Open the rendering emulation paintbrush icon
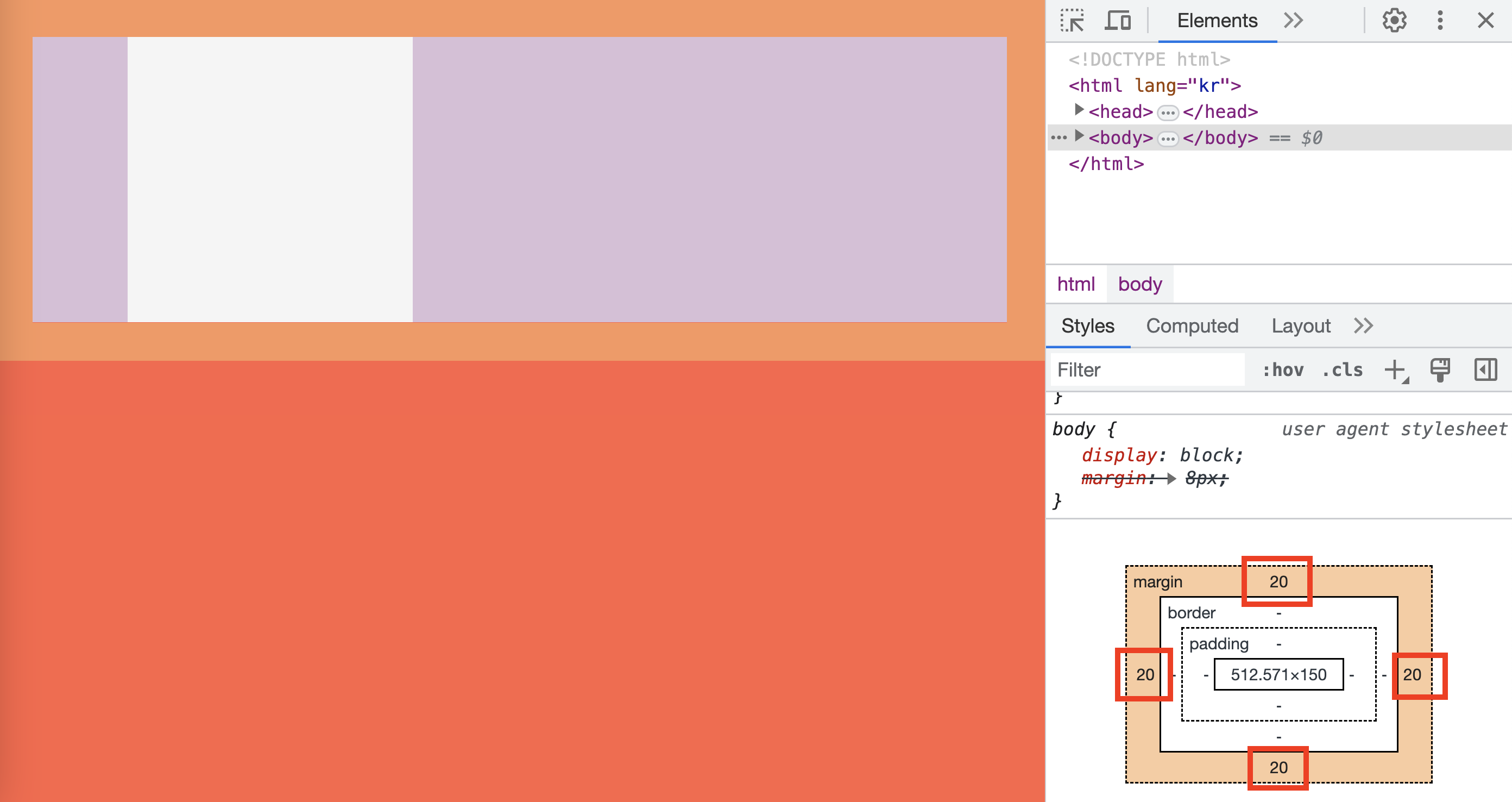The image size is (1512, 802). [1440, 370]
